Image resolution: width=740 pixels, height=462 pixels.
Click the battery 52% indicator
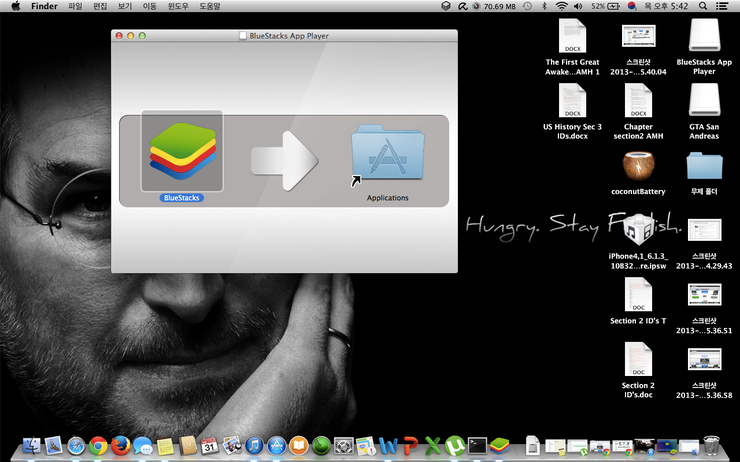[605, 6]
